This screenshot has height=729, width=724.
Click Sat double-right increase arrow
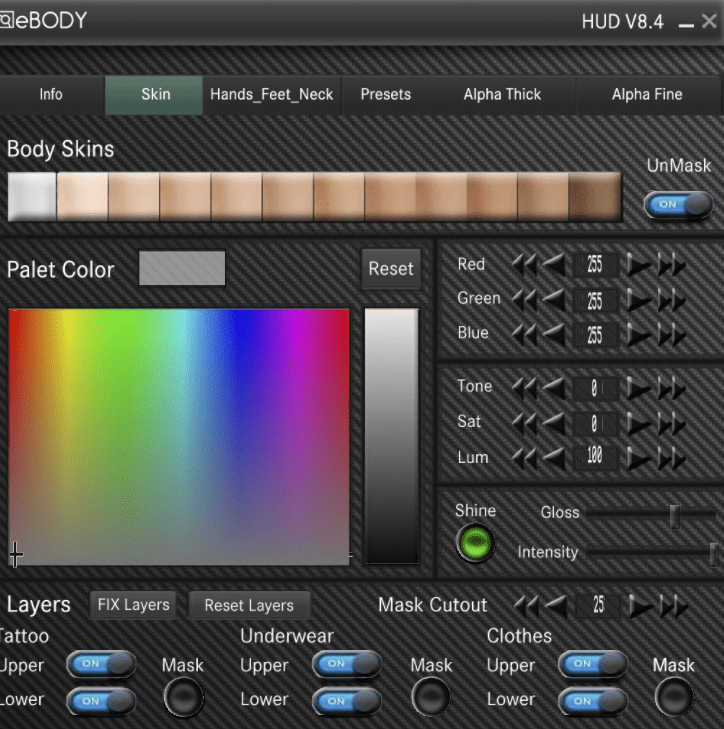pyautogui.click(x=673, y=423)
